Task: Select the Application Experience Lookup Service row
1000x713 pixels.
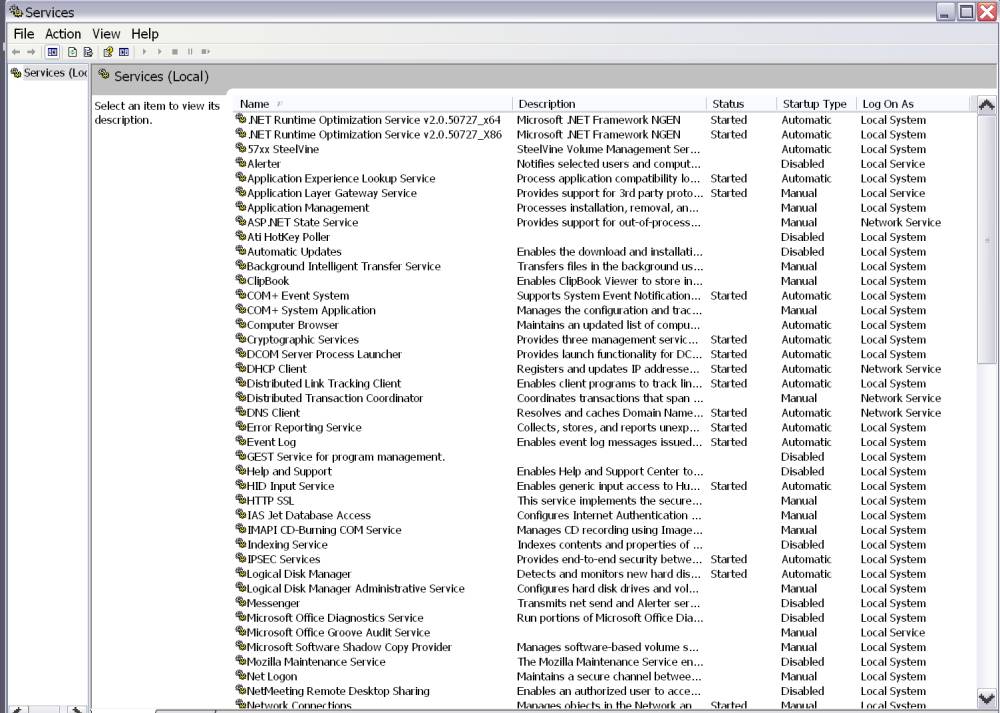Action: pos(605,179)
